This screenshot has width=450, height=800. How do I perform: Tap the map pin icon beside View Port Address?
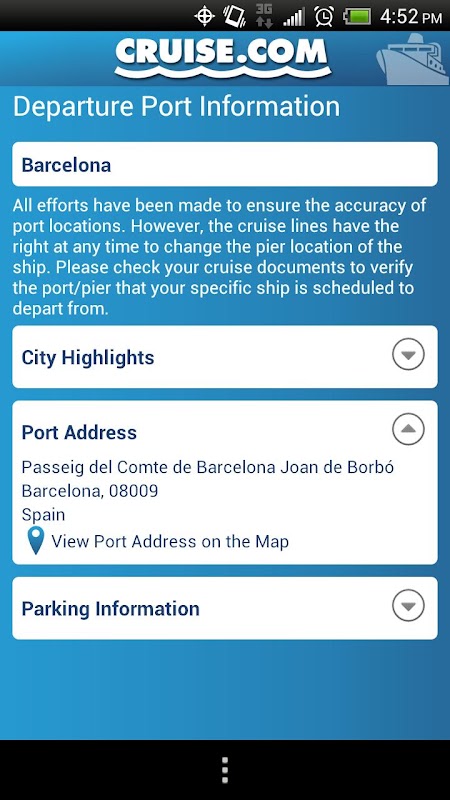[36, 541]
